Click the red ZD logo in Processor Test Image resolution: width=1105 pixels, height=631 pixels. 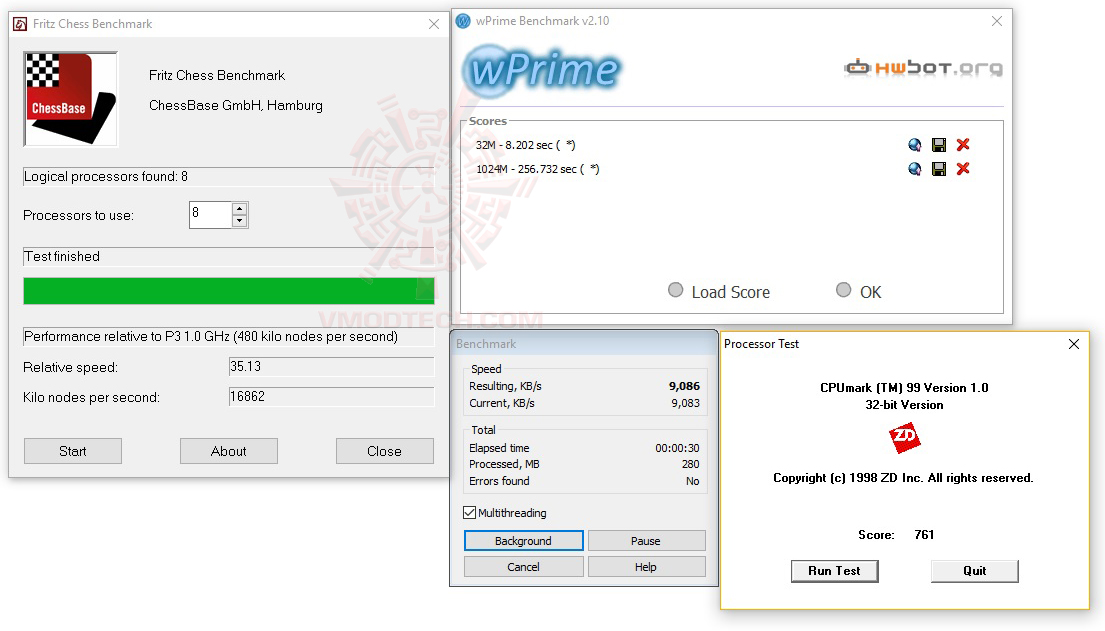pyautogui.click(x=905, y=438)
